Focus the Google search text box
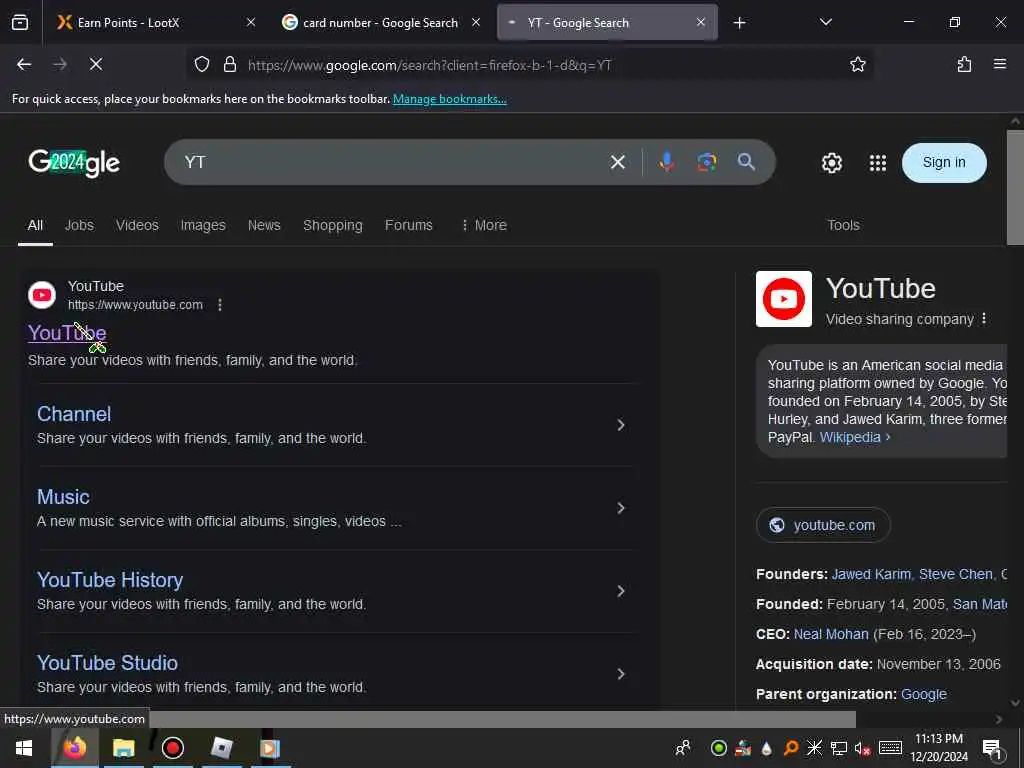The image size is (1024, 768). pyautogui.click(x=392, y=162)
